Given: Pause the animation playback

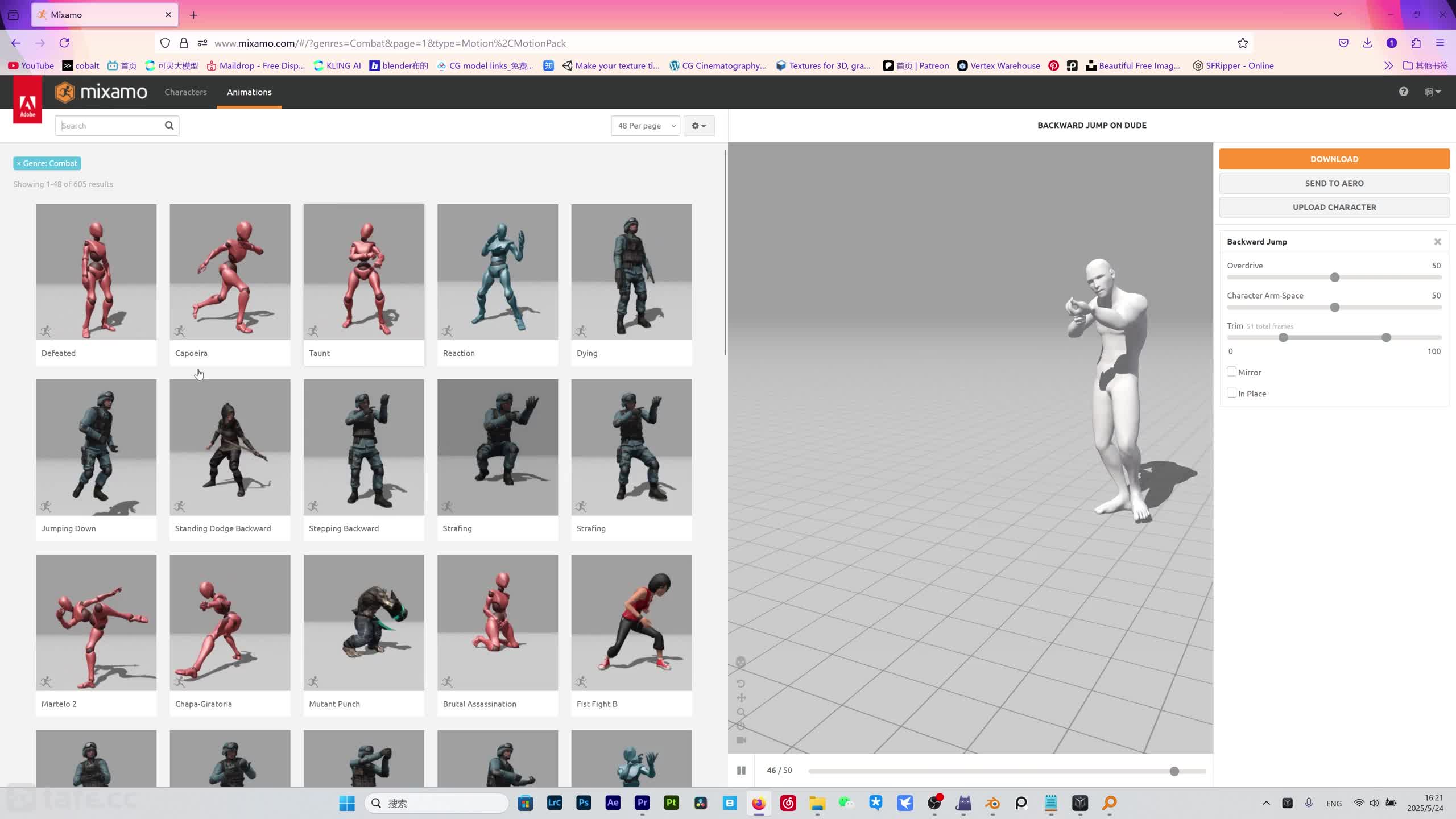Looking at the screenshot, I should [741, 770].
